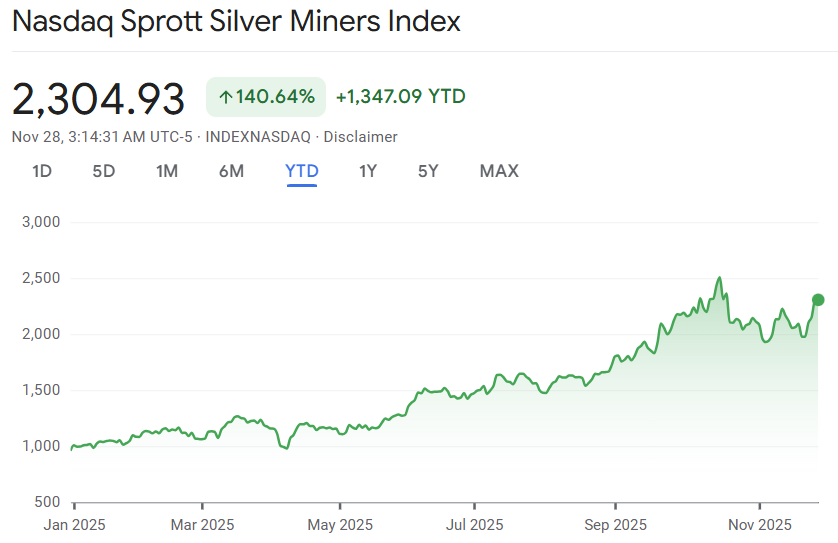Show the 1M chart range
Viewport: 838px width, 543px height.
(167, 171)
